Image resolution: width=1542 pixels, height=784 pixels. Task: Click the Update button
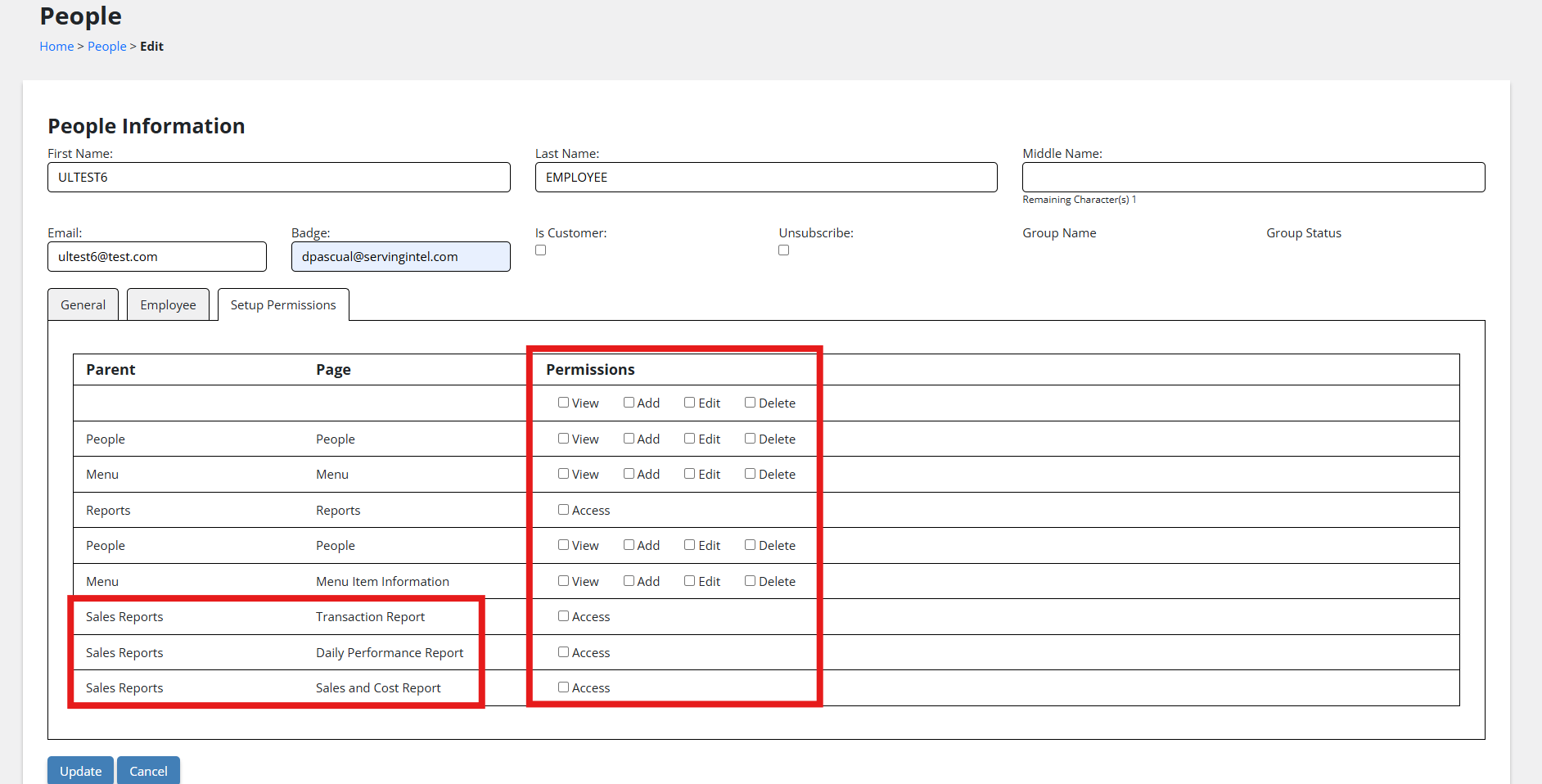tap(80, 770)
